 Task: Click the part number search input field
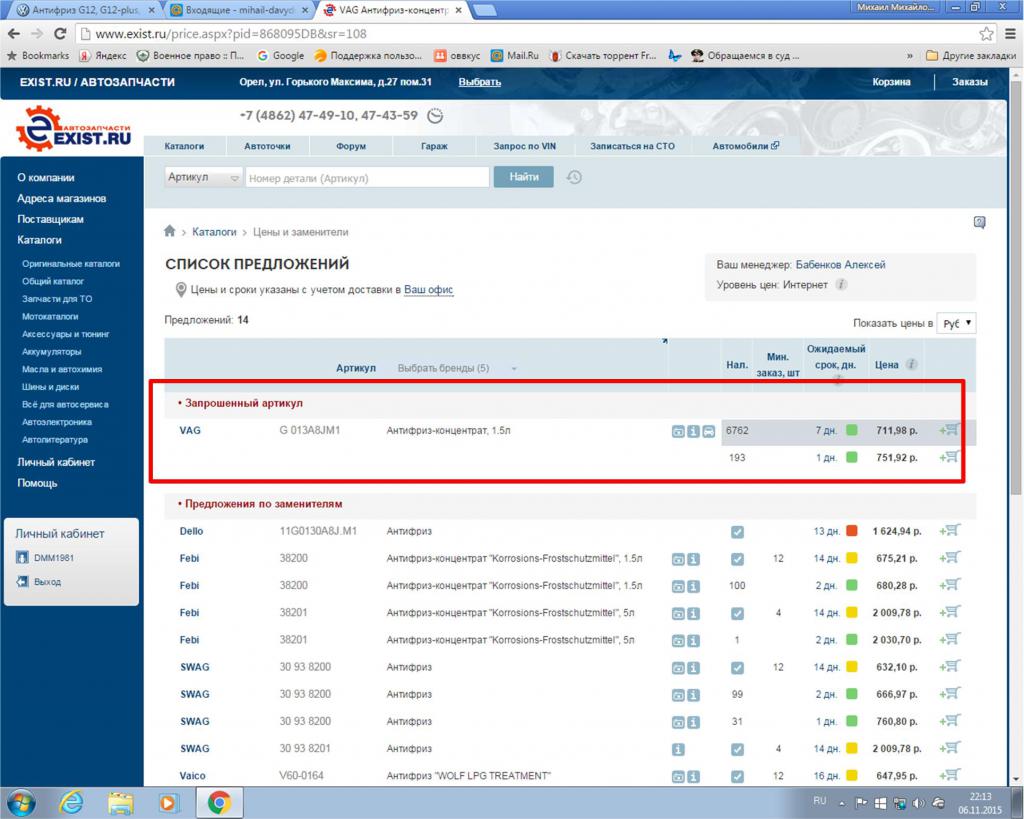(x=367, y=178)
